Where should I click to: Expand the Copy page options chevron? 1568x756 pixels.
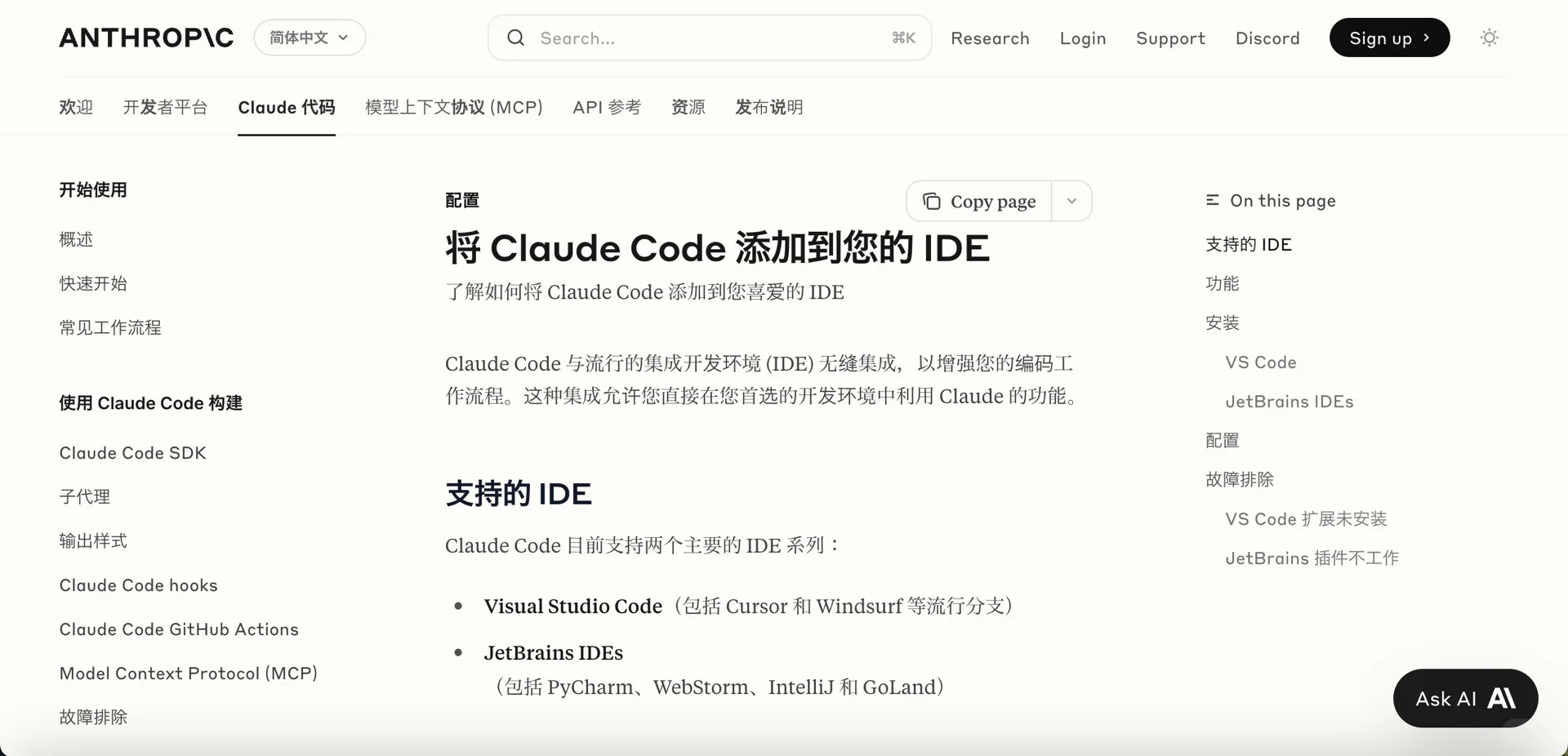tap(1071, 201)
